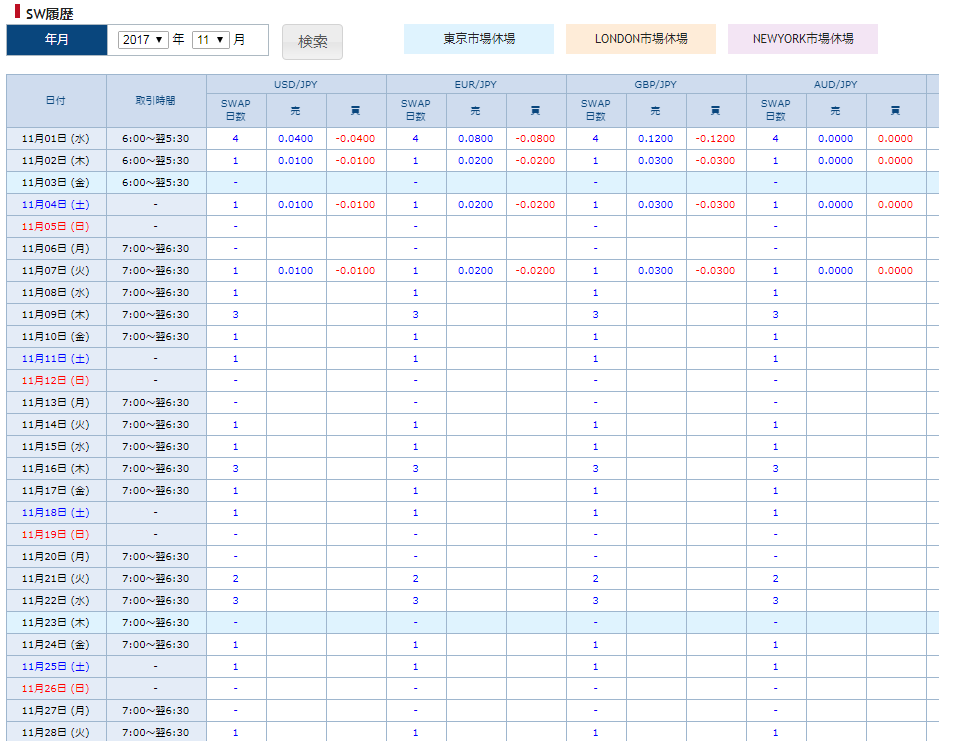Click USD/JPY buy value -0.0400
Image resolution: width=958 pixels, height=753 pixels.
pyautogui.click(x=356, y=139)
